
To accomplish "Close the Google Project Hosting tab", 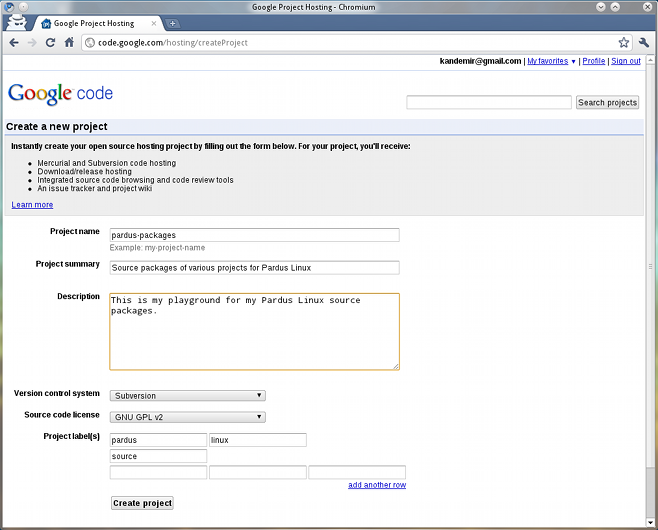I will [x=154, y=23].
